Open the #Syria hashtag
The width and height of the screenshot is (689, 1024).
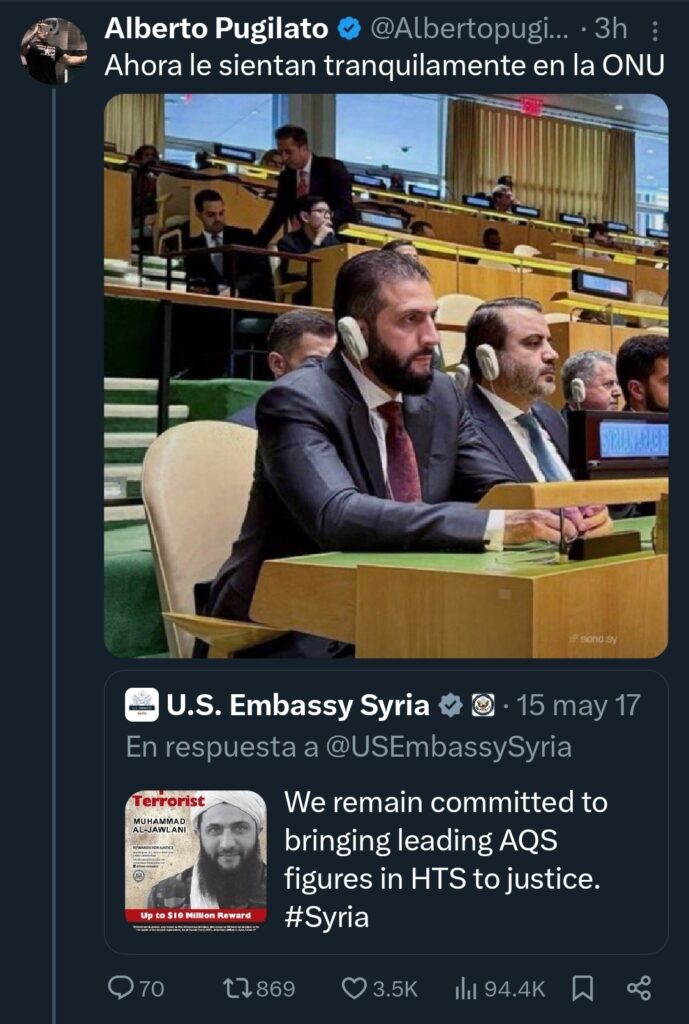(x=327, y=916)
